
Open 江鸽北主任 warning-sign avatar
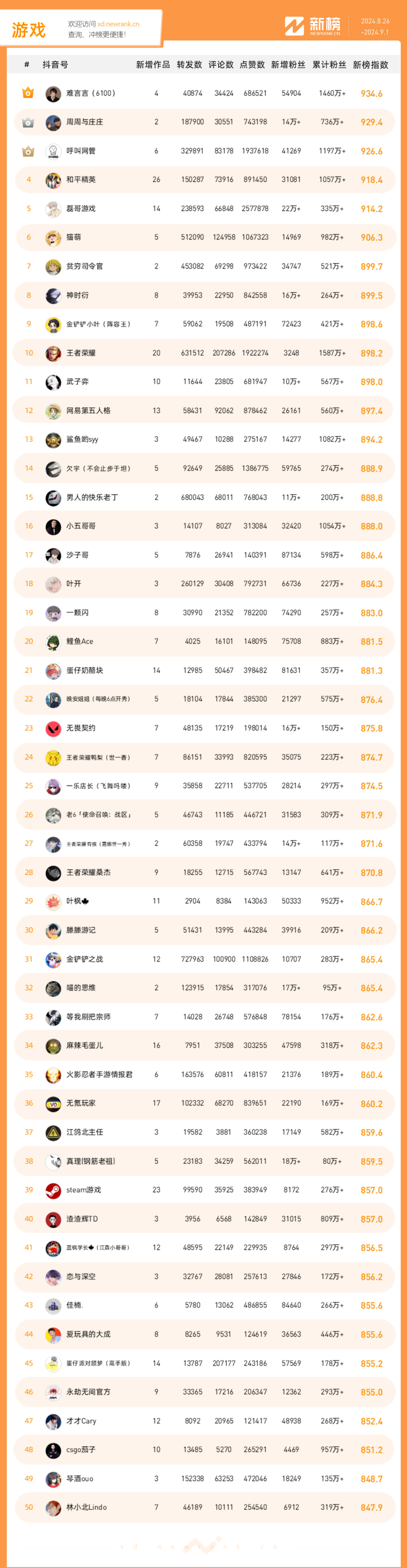pyautogui.click(x=53, y=1132)
